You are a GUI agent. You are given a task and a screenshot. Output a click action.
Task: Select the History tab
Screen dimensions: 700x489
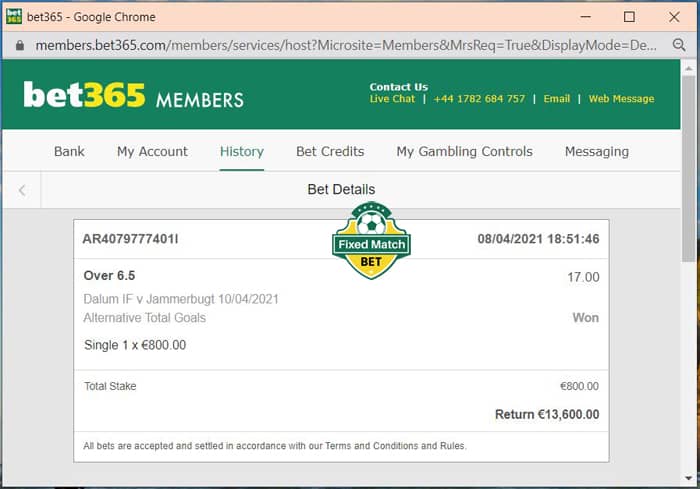point(242,151)
